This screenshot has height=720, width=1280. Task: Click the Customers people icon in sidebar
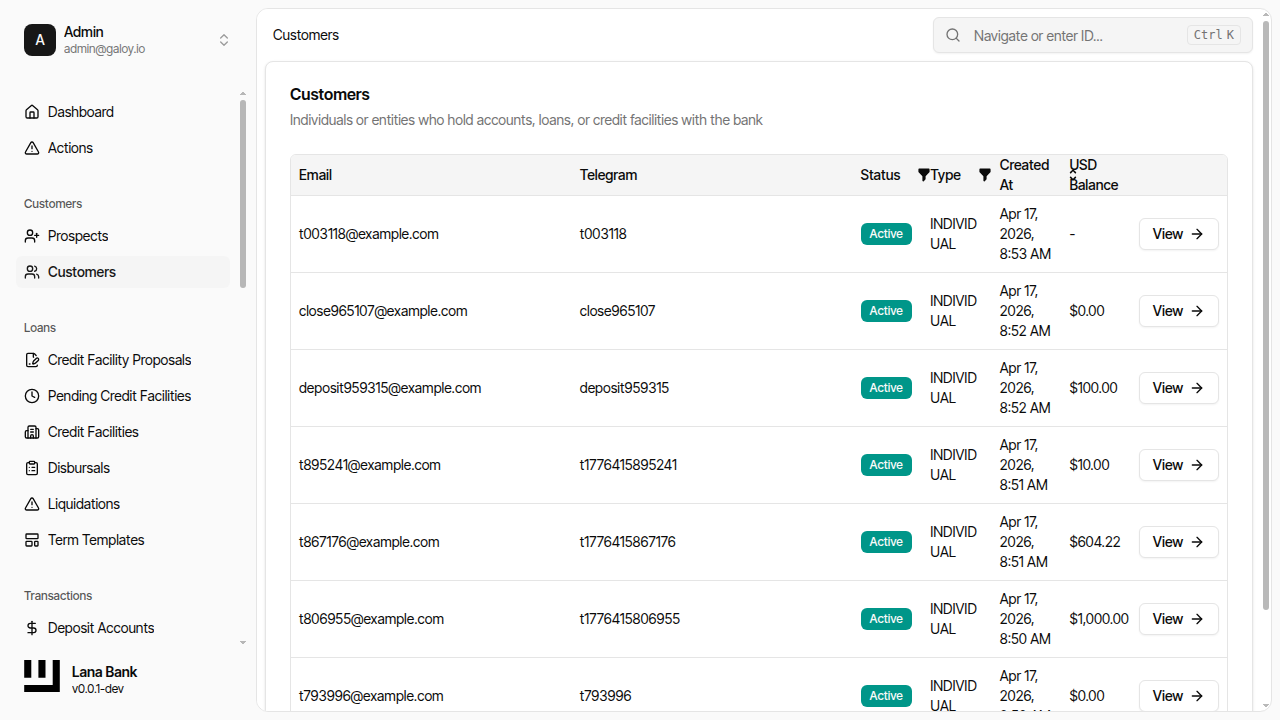pyautogui.click(x=31, y=271)
